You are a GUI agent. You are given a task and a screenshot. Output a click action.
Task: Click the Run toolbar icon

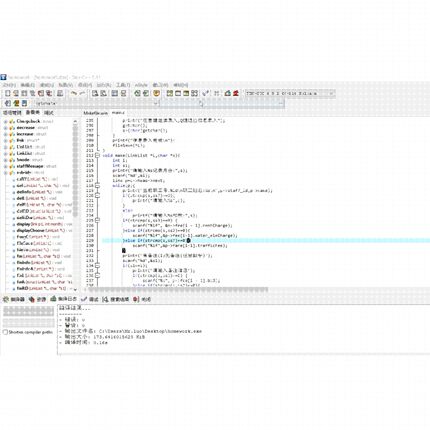click(178, 93)
